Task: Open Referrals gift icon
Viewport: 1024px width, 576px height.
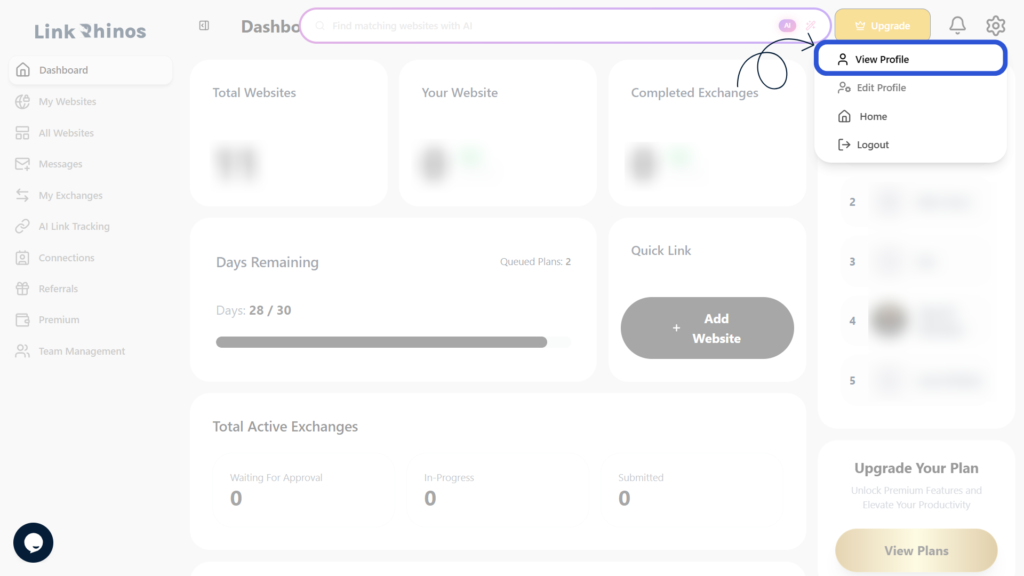Action: pyautogui.click(x=22, y=289)
